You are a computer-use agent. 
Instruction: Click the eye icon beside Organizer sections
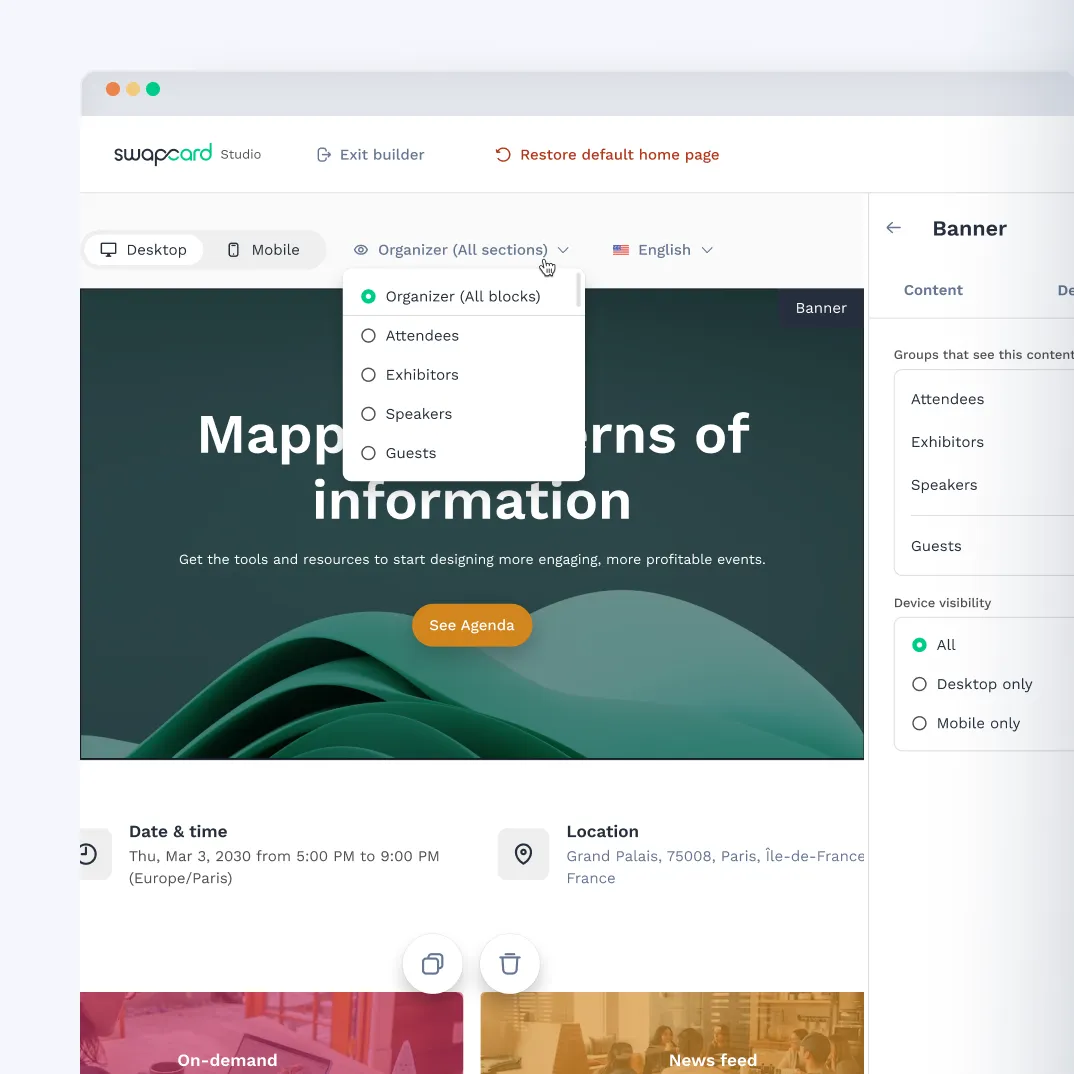360,249
